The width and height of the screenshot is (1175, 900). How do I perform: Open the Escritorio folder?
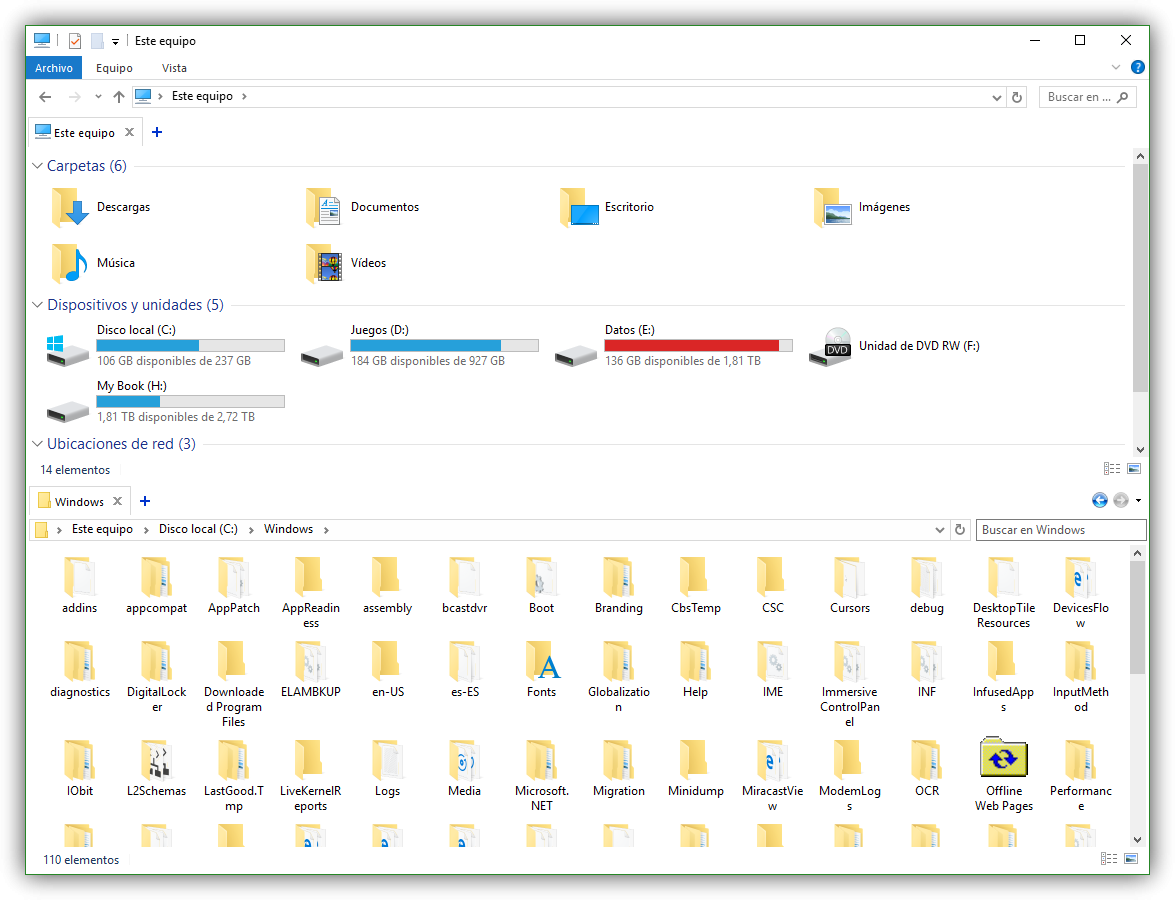tap(608, 208)
